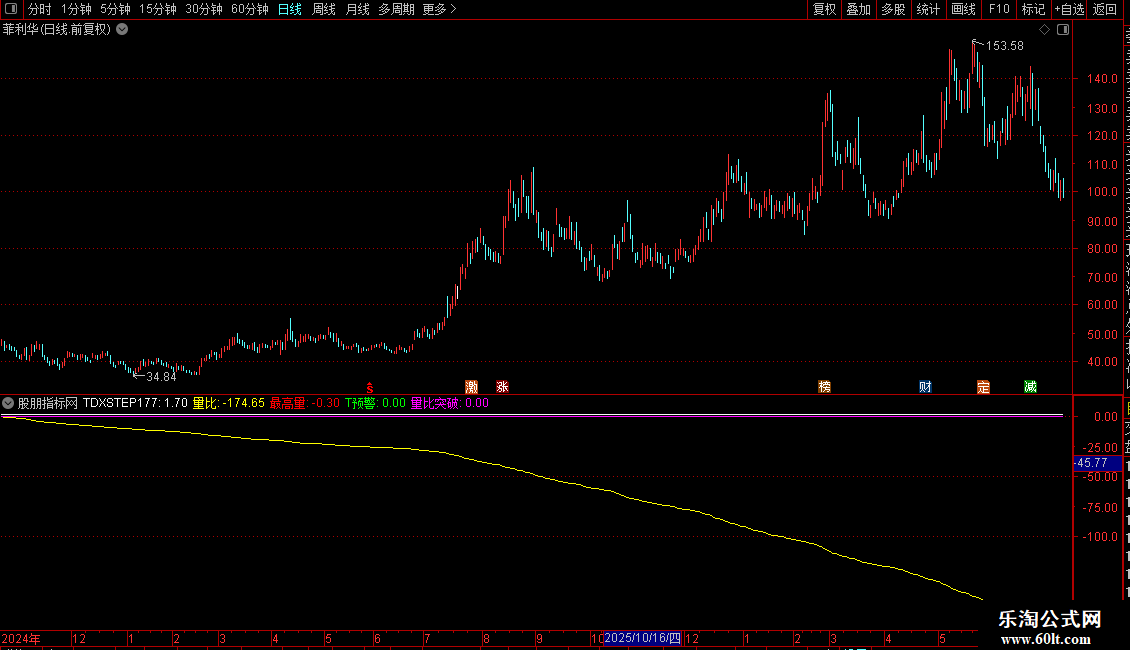Click the 菲利华(日线.前复权) chart title

click(57, 30)
